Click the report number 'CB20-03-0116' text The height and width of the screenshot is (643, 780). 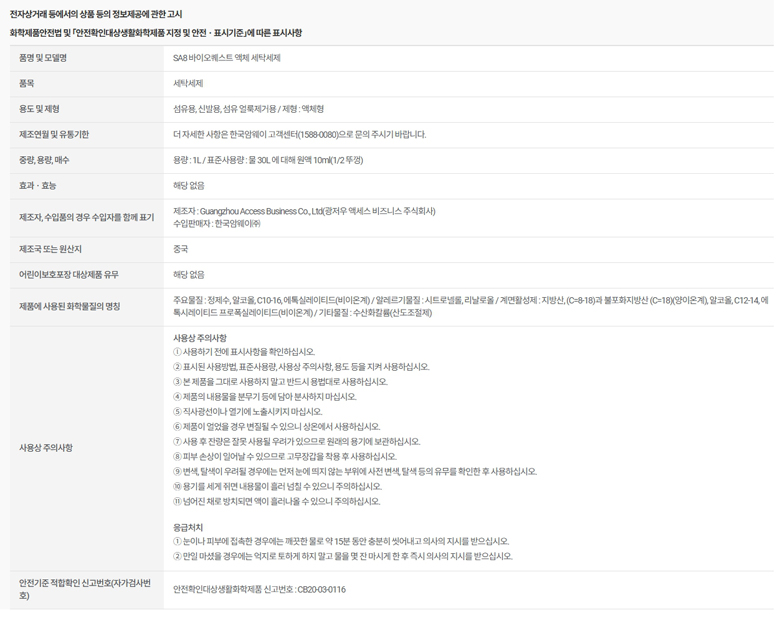(320, 589)
